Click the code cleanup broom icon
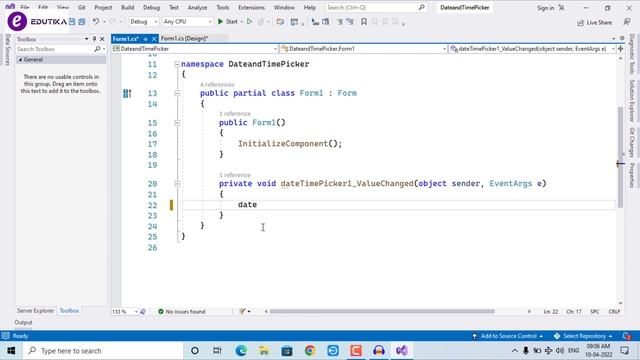 point(242,311)
